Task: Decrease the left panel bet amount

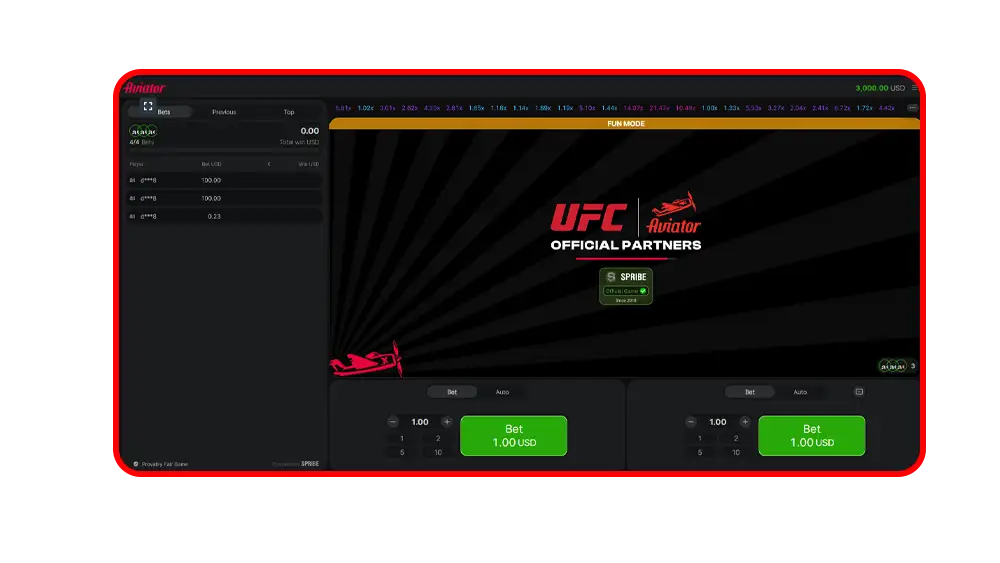Action: (393, 422)
